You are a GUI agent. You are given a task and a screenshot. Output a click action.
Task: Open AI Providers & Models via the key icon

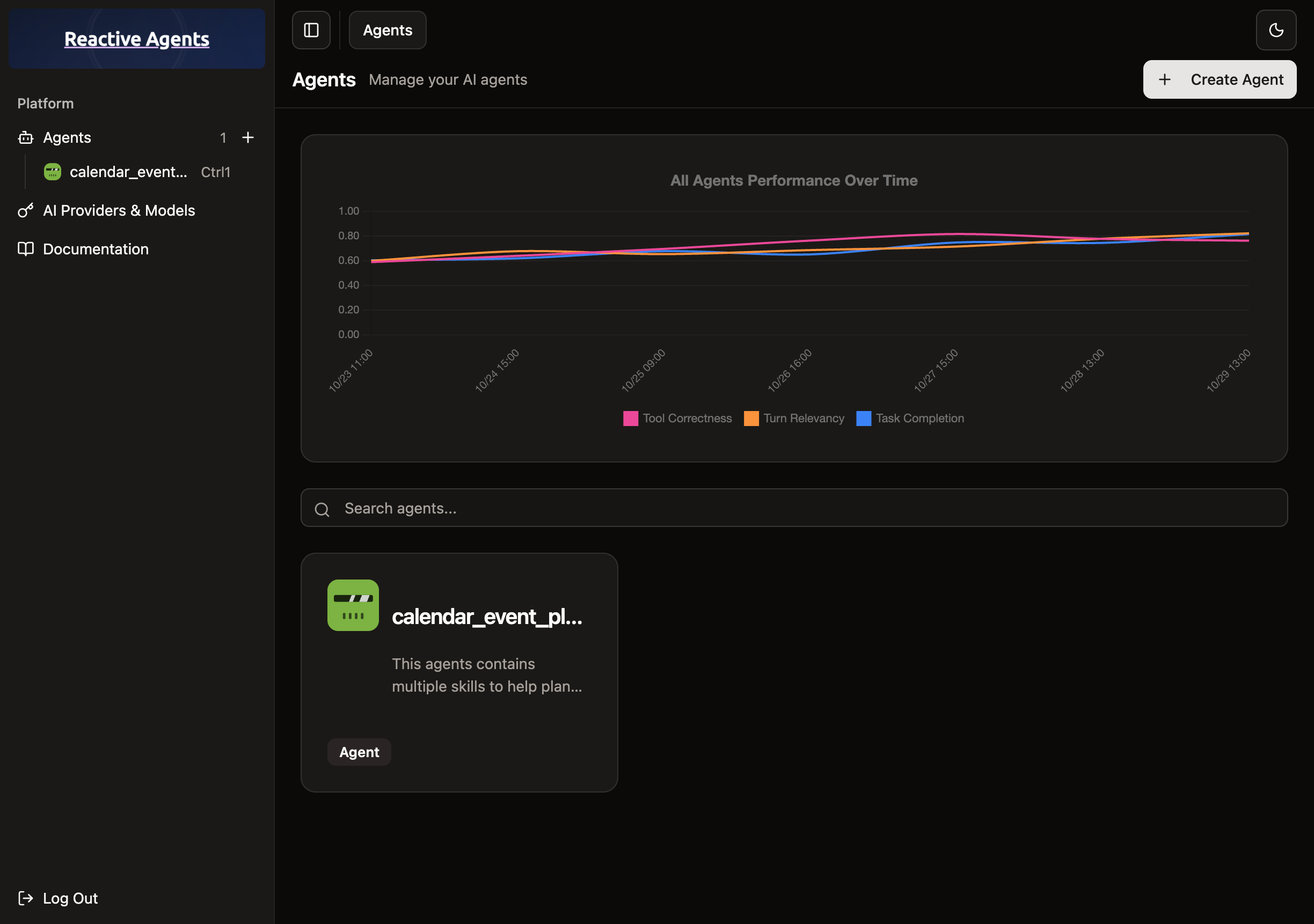25,210
